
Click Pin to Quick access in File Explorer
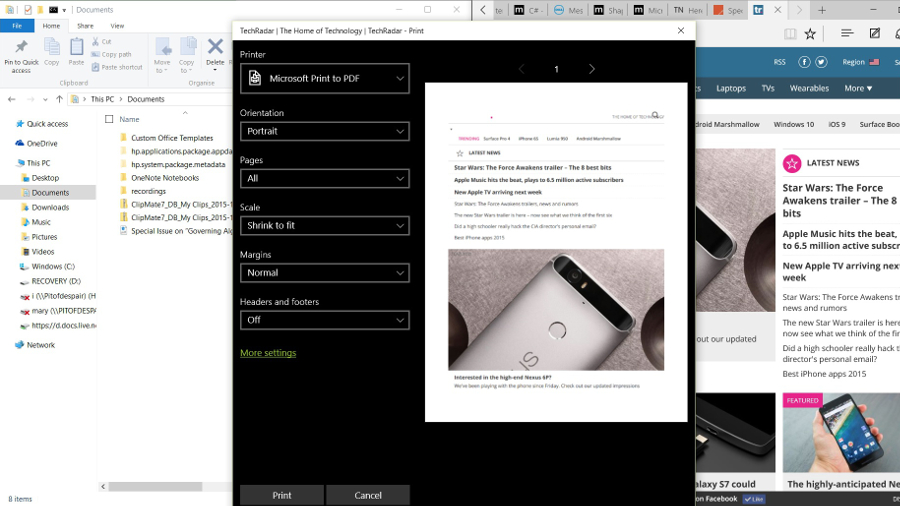pyautogui.click(x=21, y=56)
